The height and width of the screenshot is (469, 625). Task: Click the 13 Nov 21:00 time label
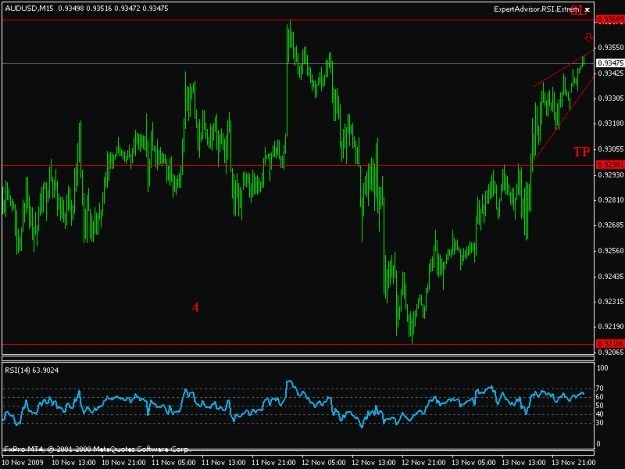(x=574, y=463)
